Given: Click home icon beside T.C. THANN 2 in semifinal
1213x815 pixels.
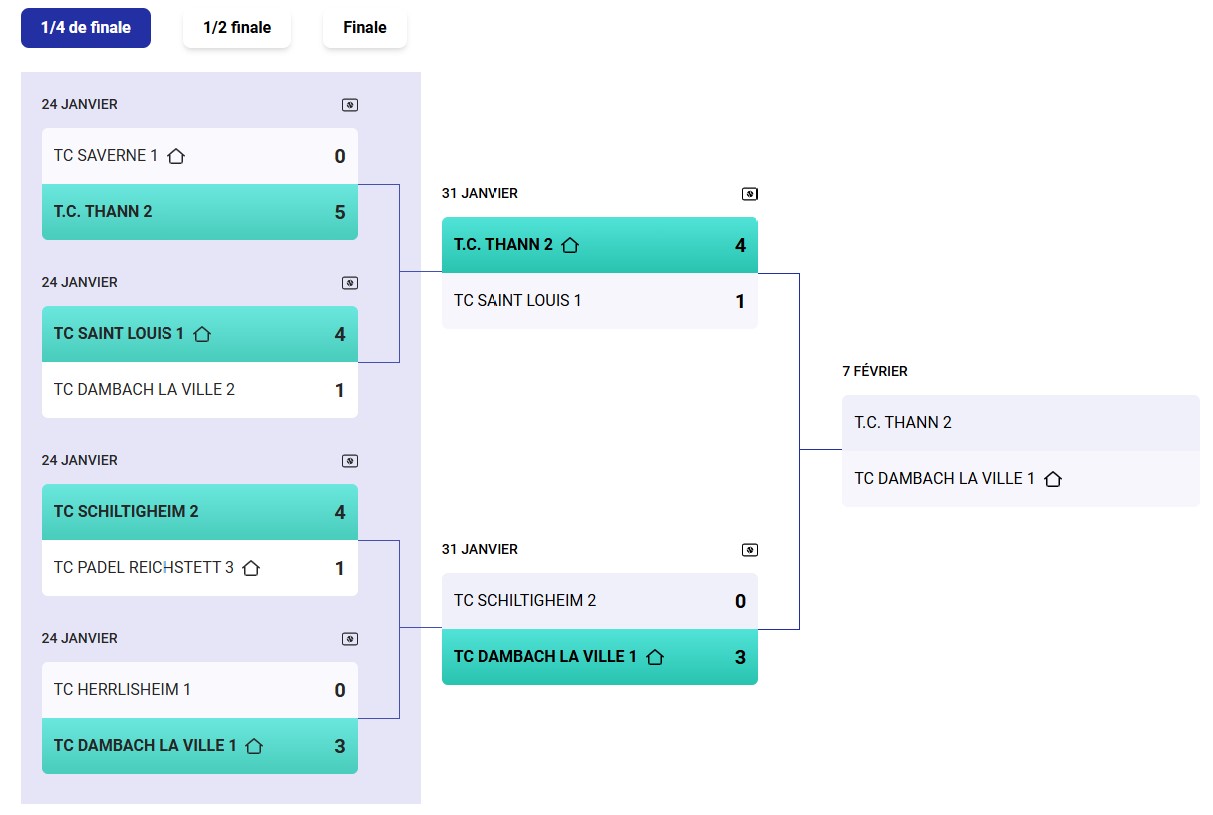Looking at the screenshot, I should (570, 245).
